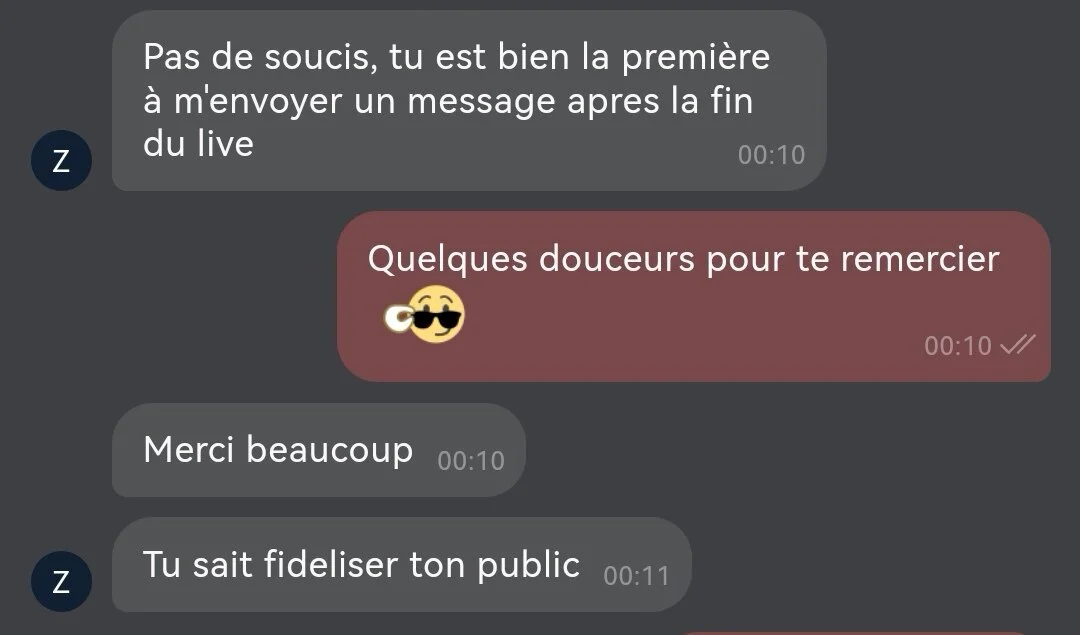This screenshot has height=635, width=1080.
Task: Select the 'Quelques douceurs pour te remercier' bubble
Action: (694, 296)
